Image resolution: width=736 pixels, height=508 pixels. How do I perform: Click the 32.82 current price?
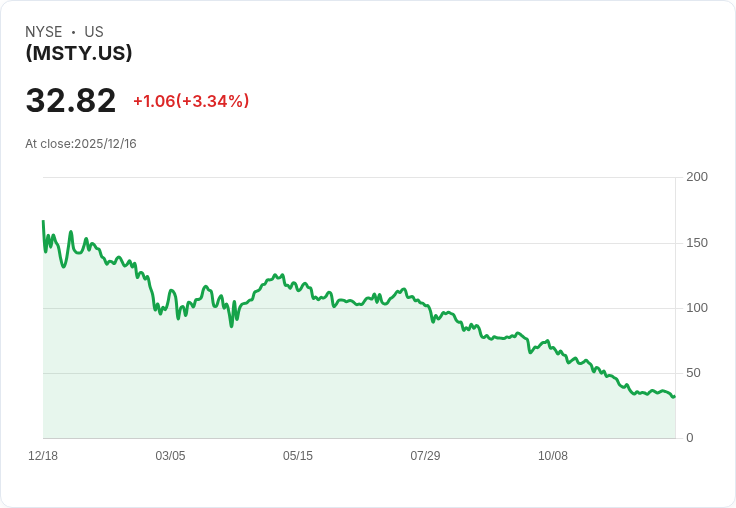coord(71,100)
